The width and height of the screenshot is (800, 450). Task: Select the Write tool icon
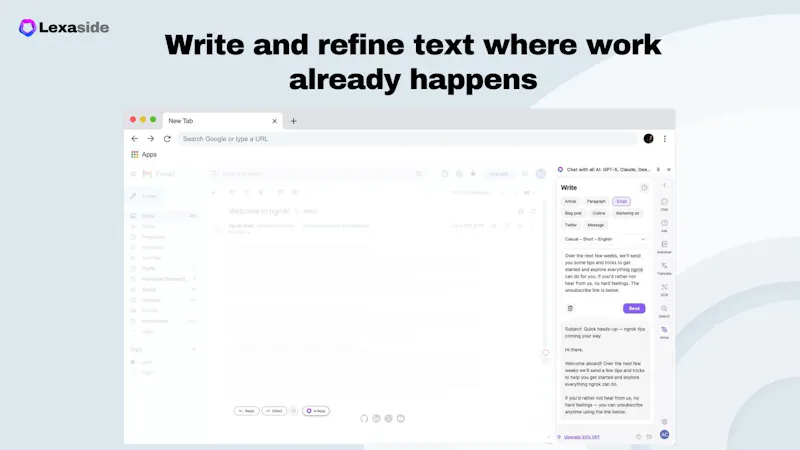coord(664,333)
